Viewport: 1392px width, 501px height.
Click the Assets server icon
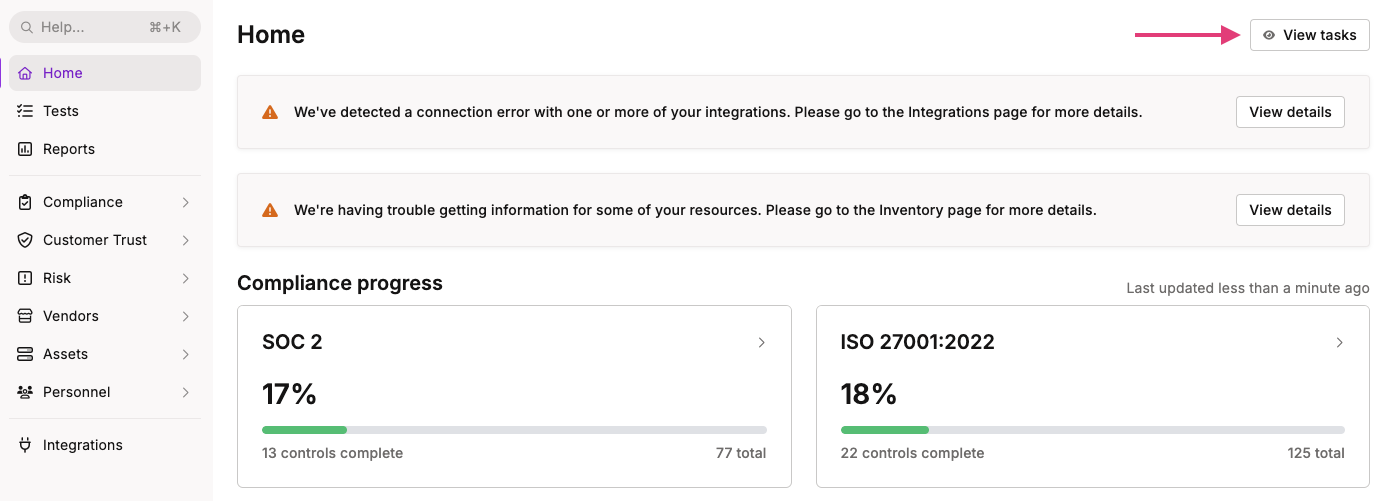click(x=25, y=354)
